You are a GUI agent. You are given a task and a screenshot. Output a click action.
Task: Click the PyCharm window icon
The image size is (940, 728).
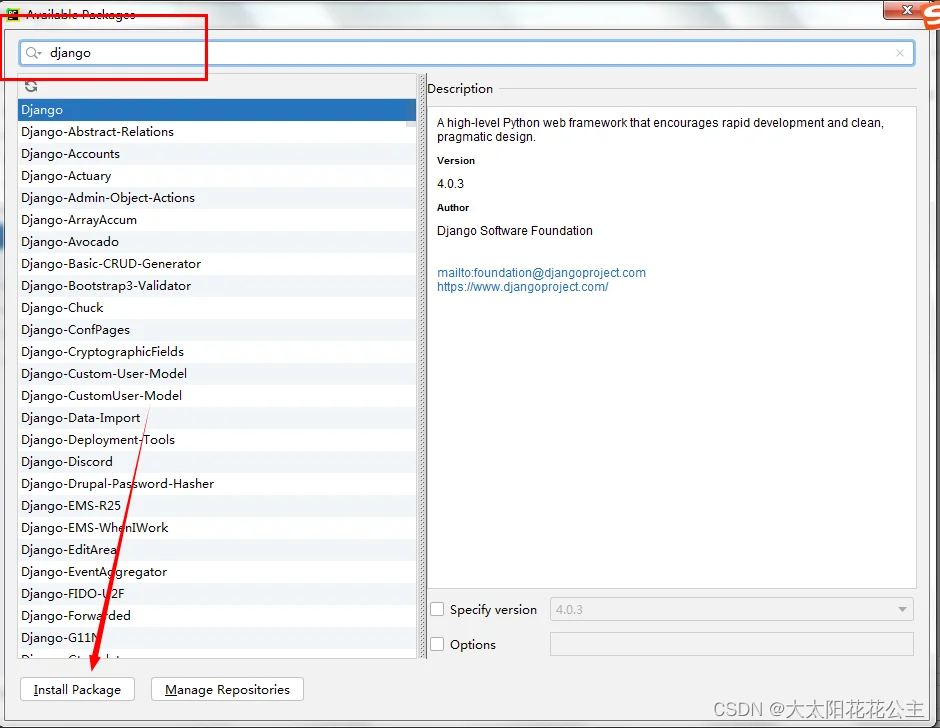pos(13,14)
